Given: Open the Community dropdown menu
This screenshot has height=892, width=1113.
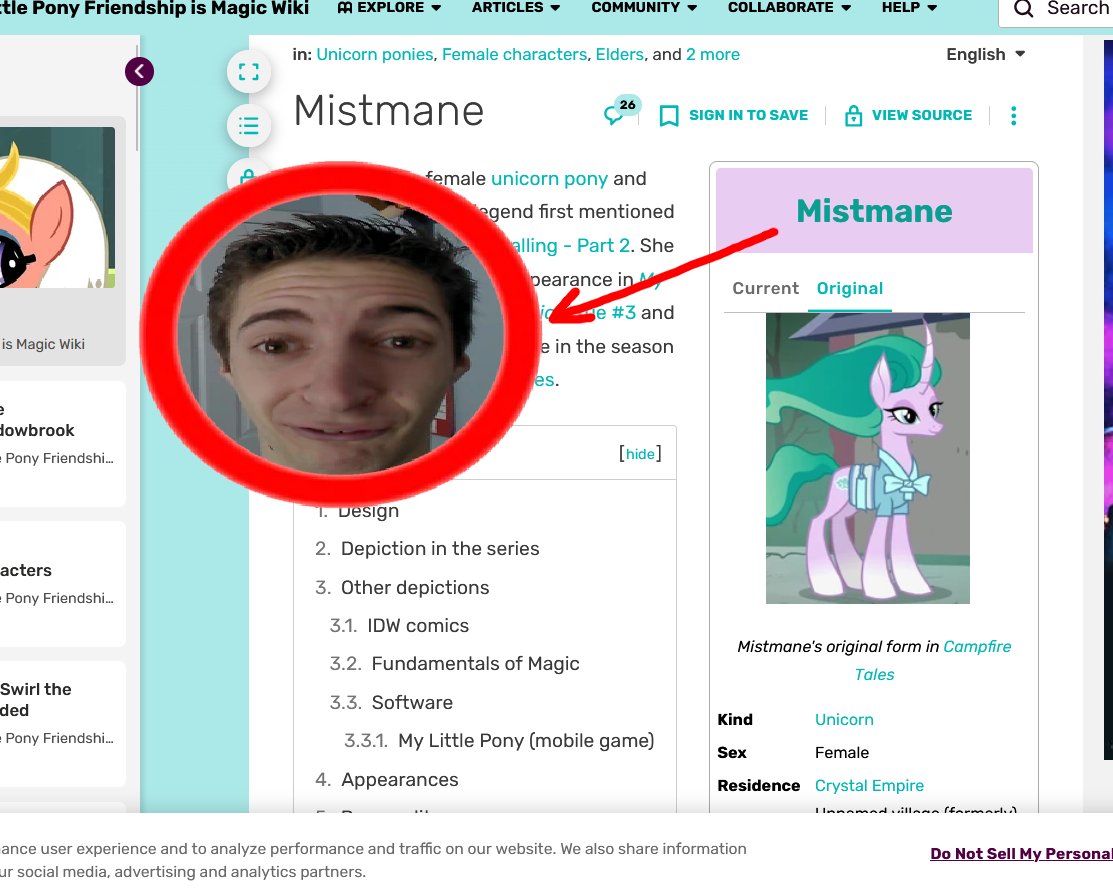Looking at the screenshot, I should tap(644, 8).
